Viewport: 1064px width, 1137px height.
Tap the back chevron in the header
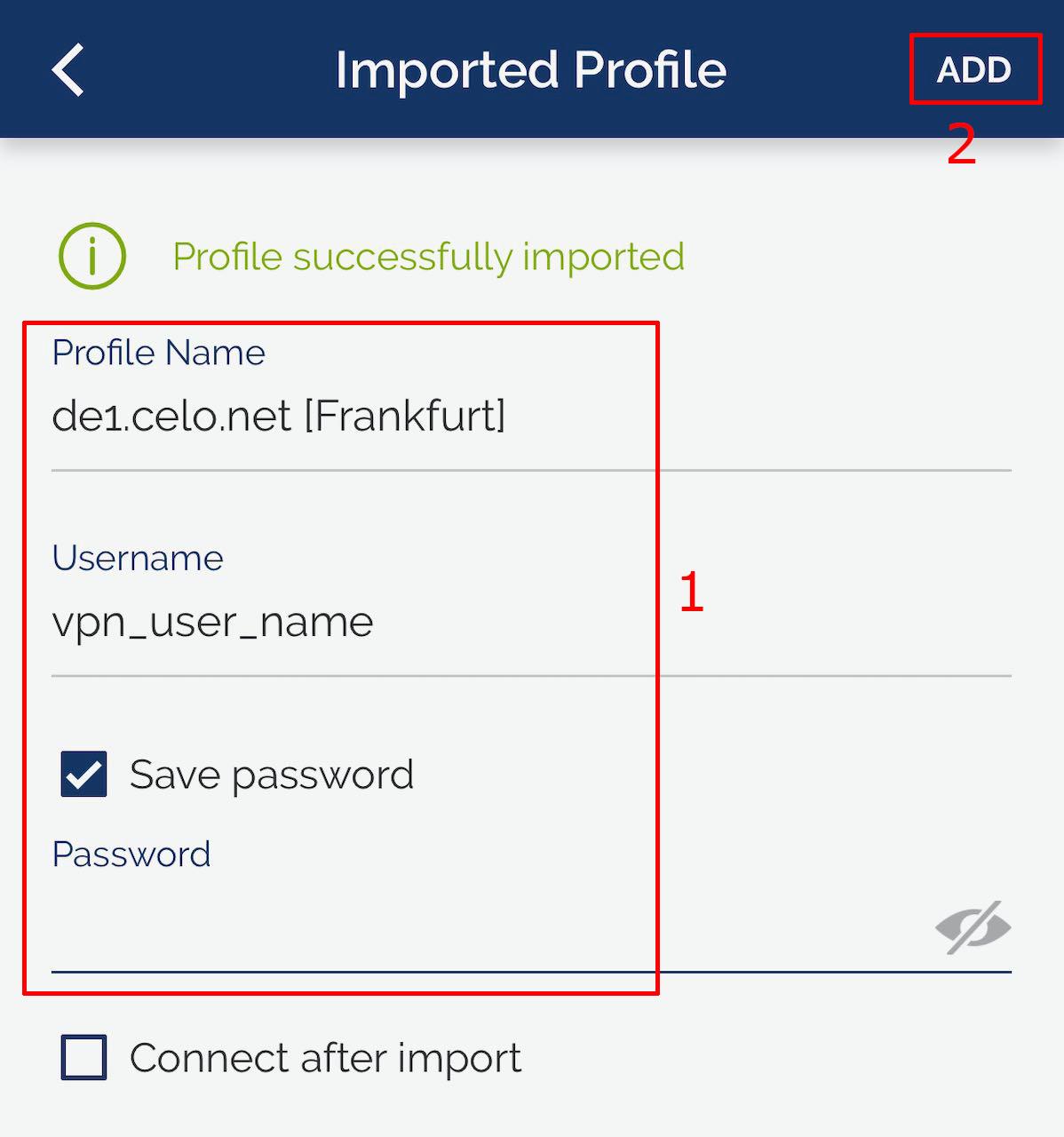click(x=67, y=69)
